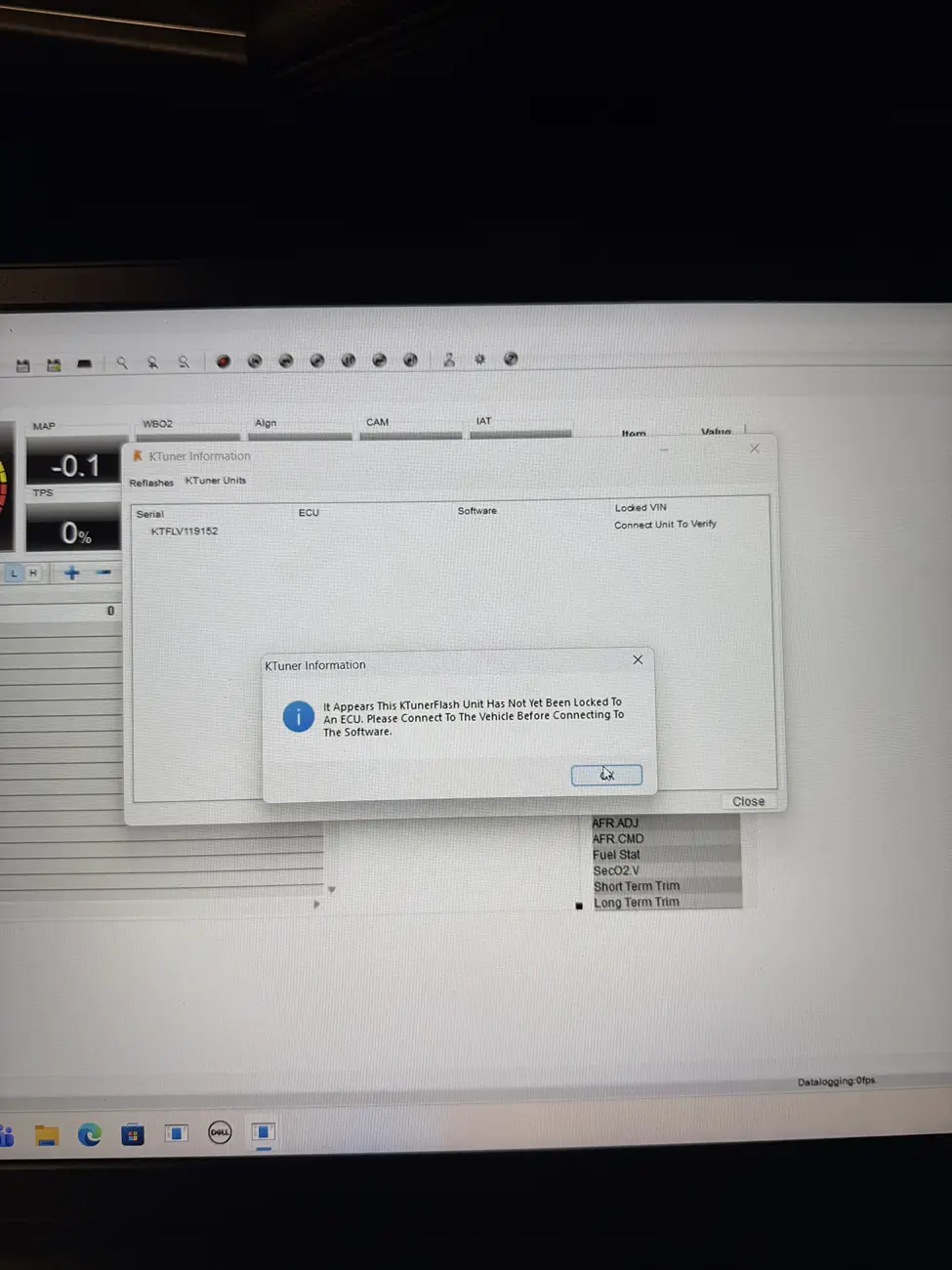Select Short Term Trim in the sensor list
This screenshot has width=952, height=1270.
tap(636, 886)
